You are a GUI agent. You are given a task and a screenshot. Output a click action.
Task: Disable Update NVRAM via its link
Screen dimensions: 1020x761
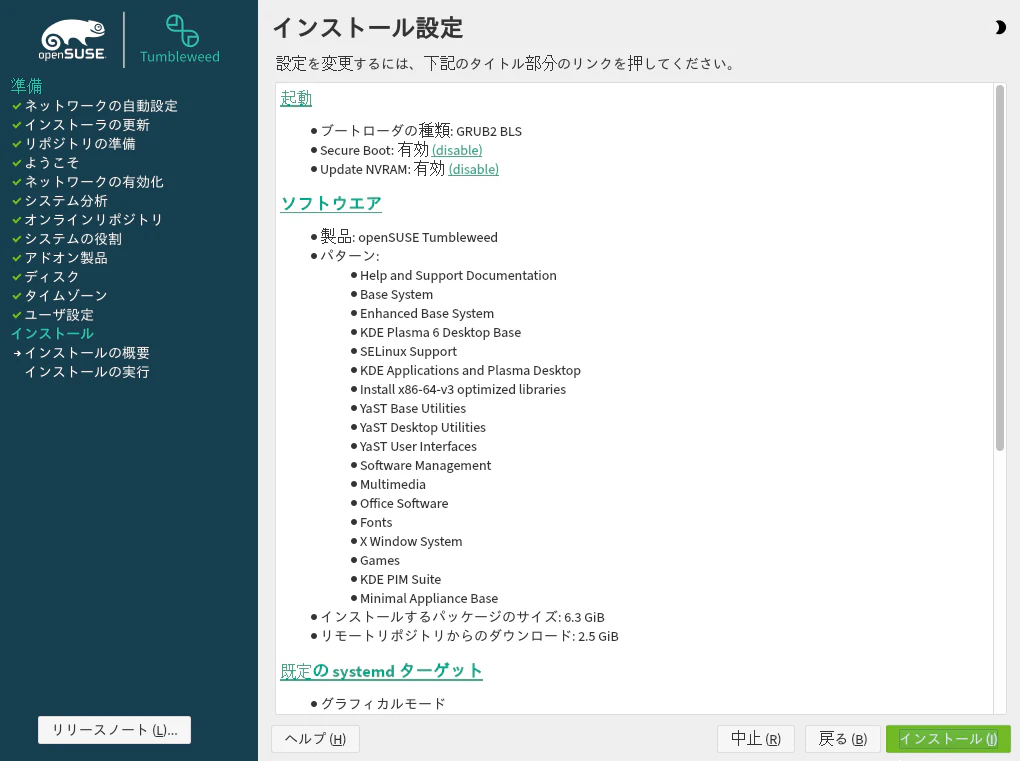pos(474,169)
